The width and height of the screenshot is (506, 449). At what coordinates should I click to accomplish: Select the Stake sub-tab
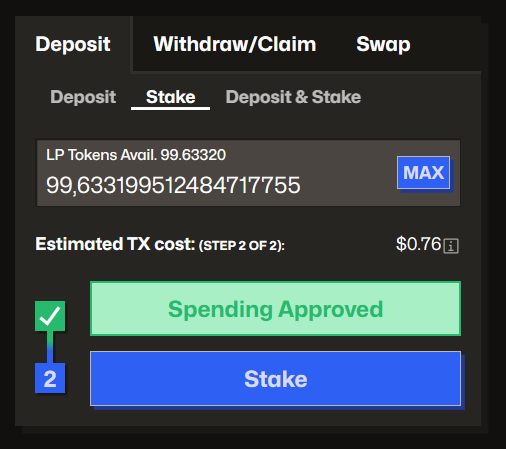(x=171, y=97)
